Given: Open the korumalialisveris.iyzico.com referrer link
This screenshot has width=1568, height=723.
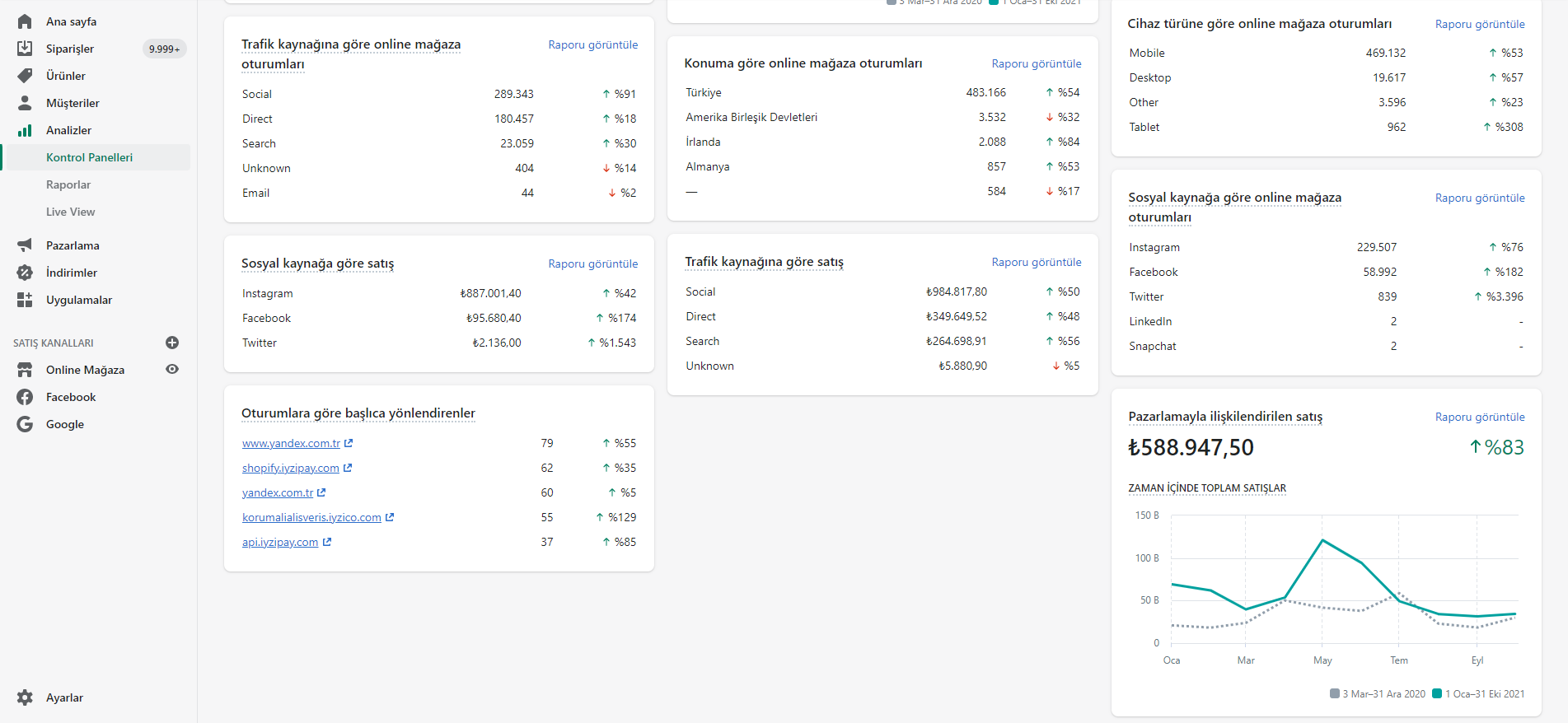Looking at the screenshot, I should click(x=311, y=517).
